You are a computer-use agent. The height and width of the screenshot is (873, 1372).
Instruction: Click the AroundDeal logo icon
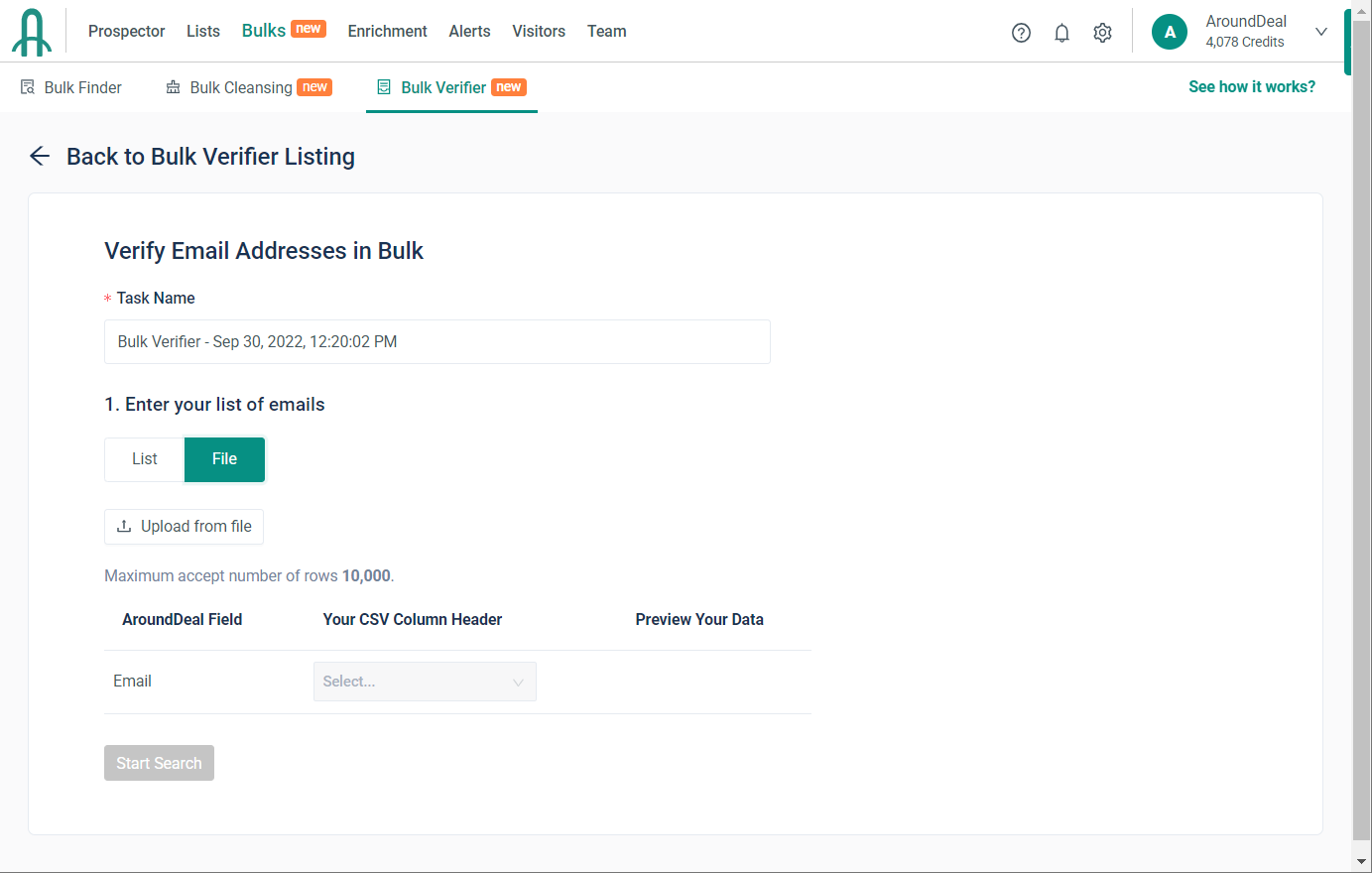click(32, 32)
